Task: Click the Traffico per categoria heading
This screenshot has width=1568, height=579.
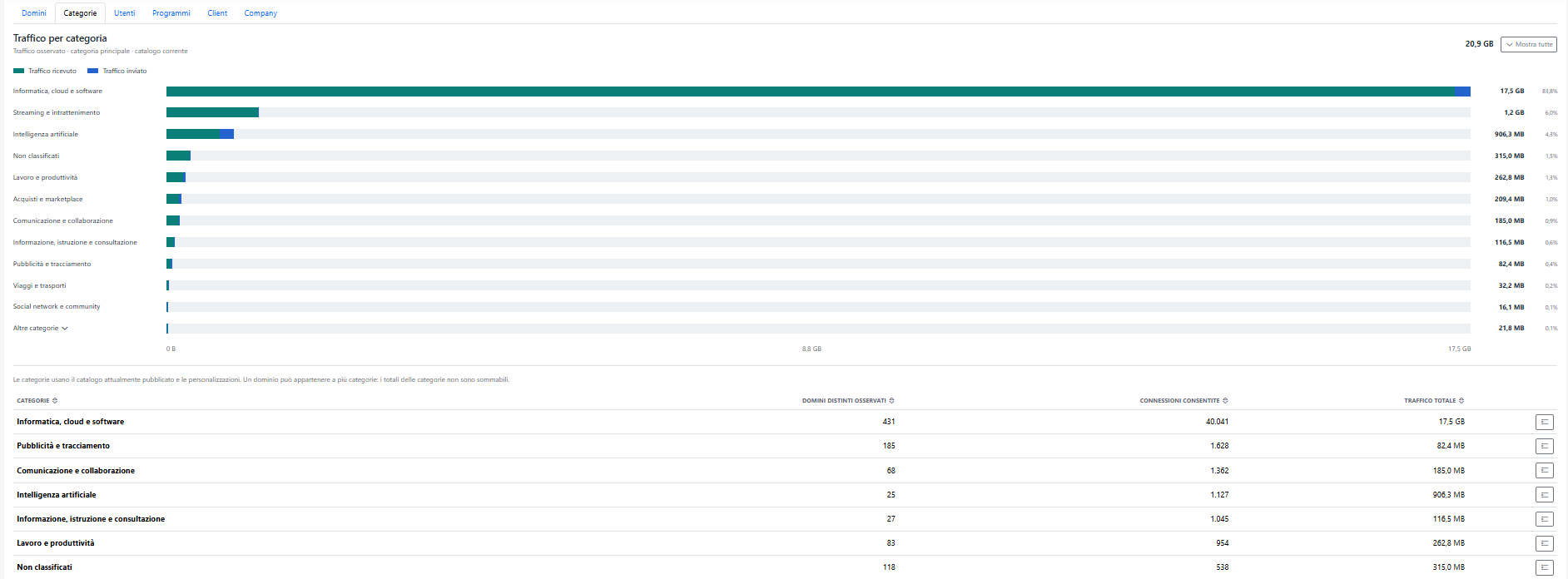Action: 60,38
